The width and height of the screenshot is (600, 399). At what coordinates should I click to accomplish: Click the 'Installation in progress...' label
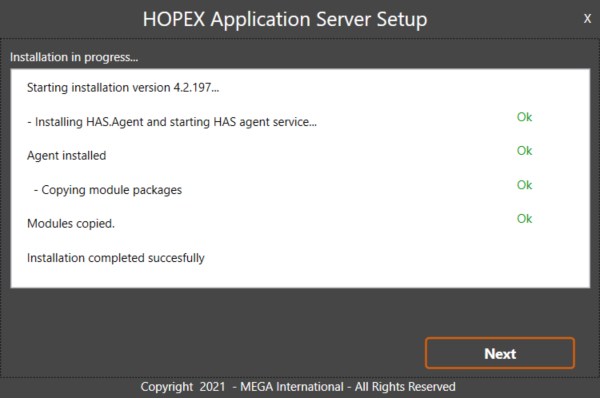(x=74, y=57)
